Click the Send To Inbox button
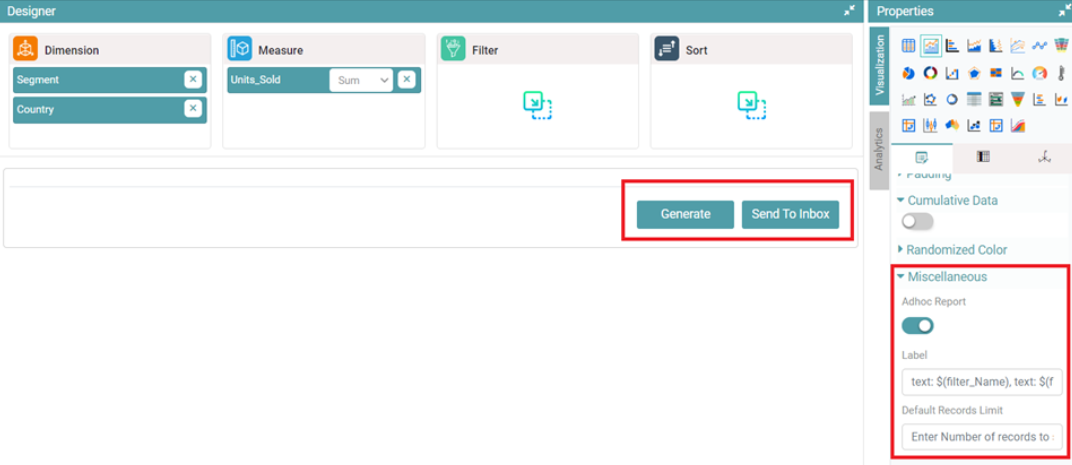1072x465 pixels. 790,214
